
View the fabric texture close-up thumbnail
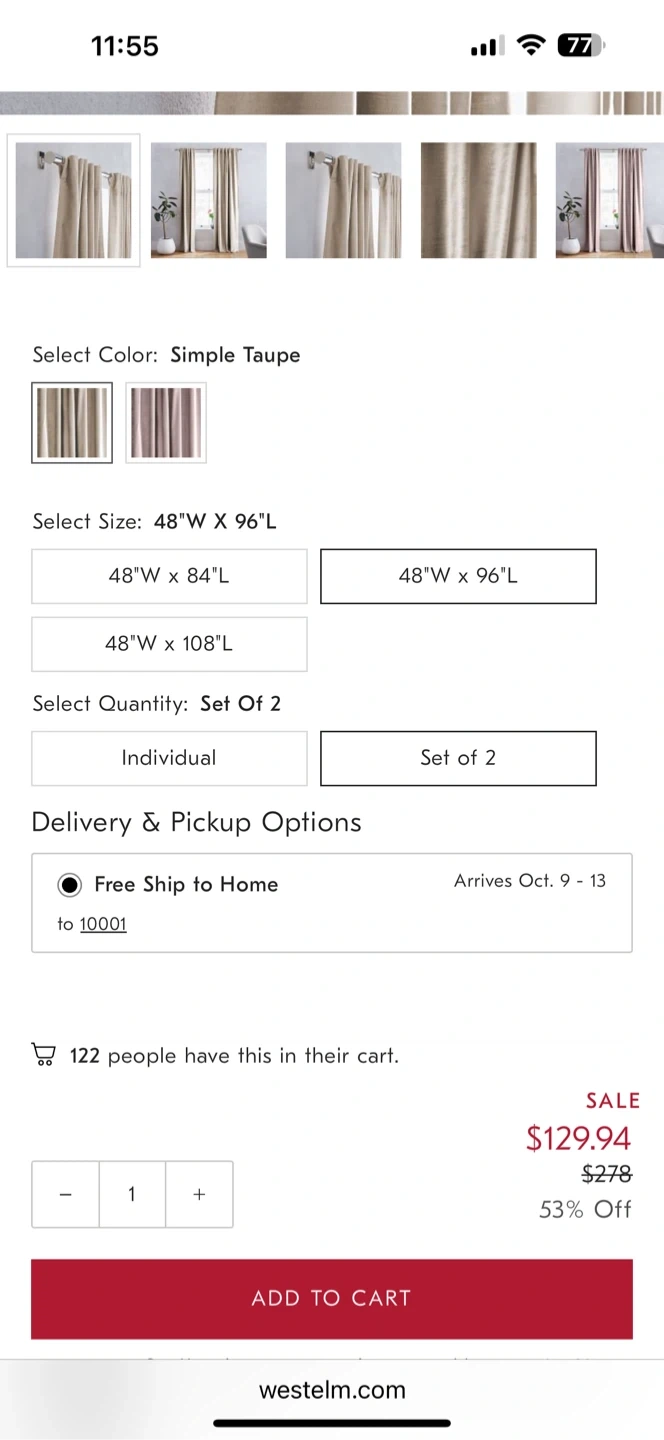point(479,200)
